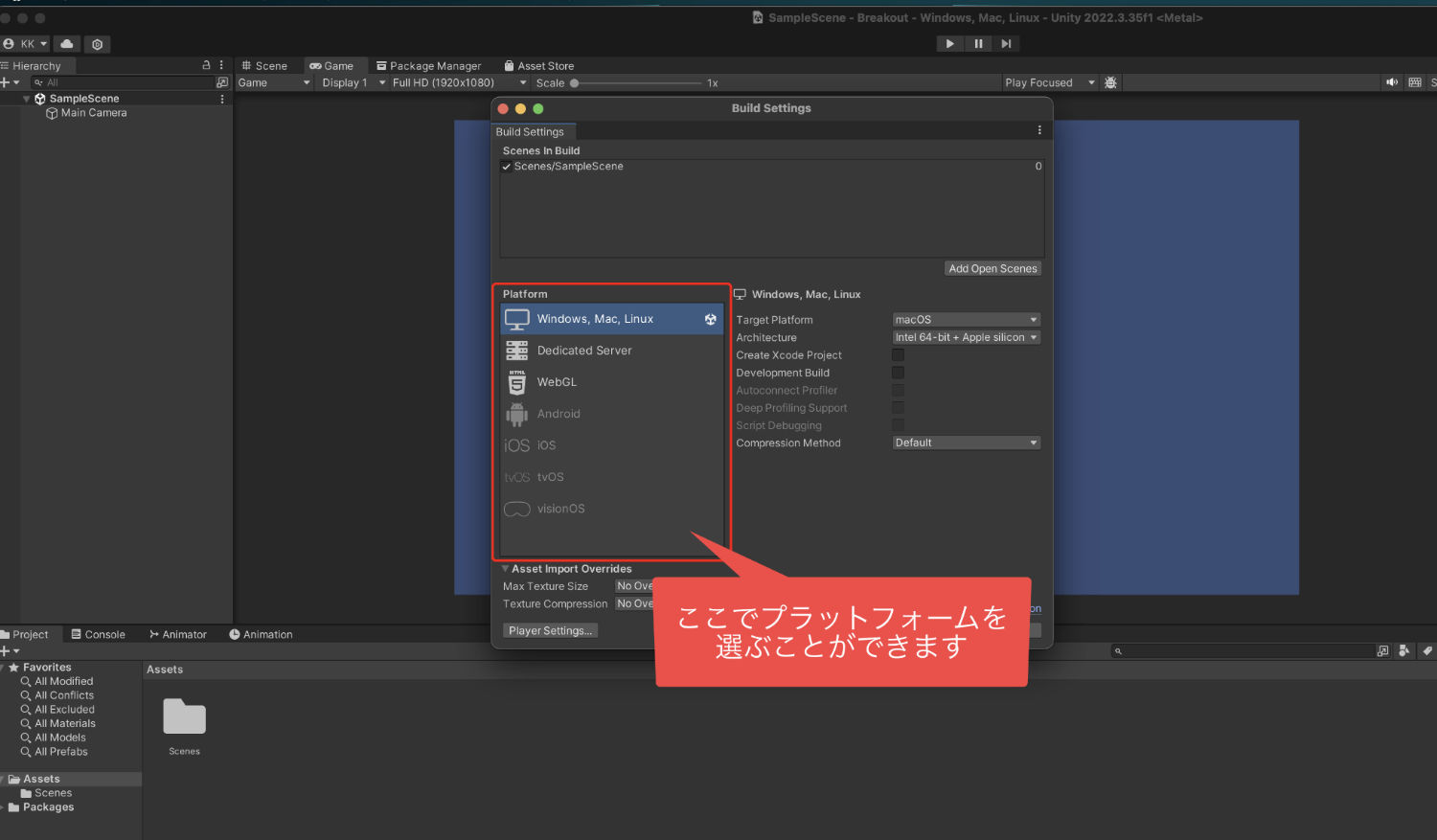Viewport: 1437px width, 840px height.
Task: Open the Full HD (1920x1080) resolution dropdown
Action: click(x=459, y=83)
